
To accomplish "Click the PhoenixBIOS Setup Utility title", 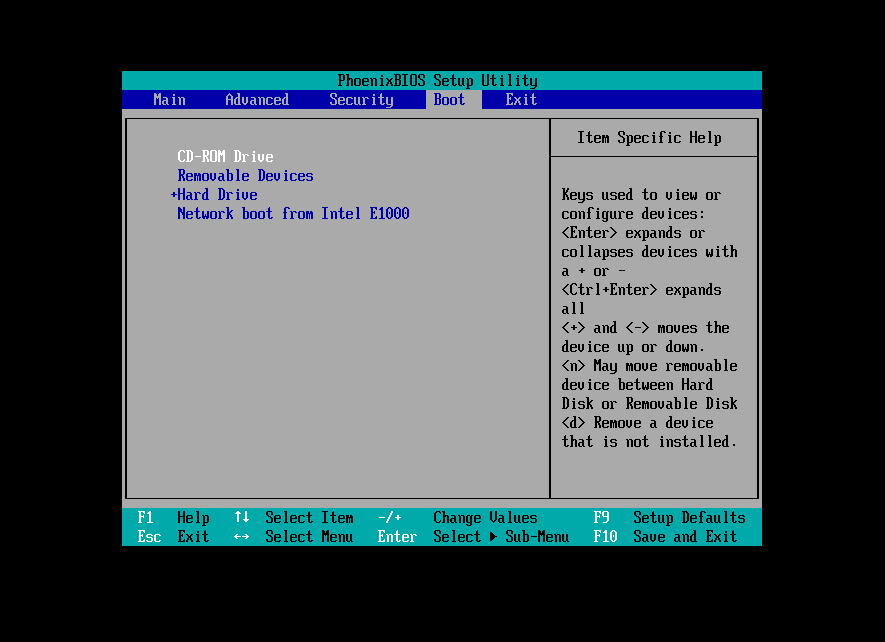I will 437,81.
